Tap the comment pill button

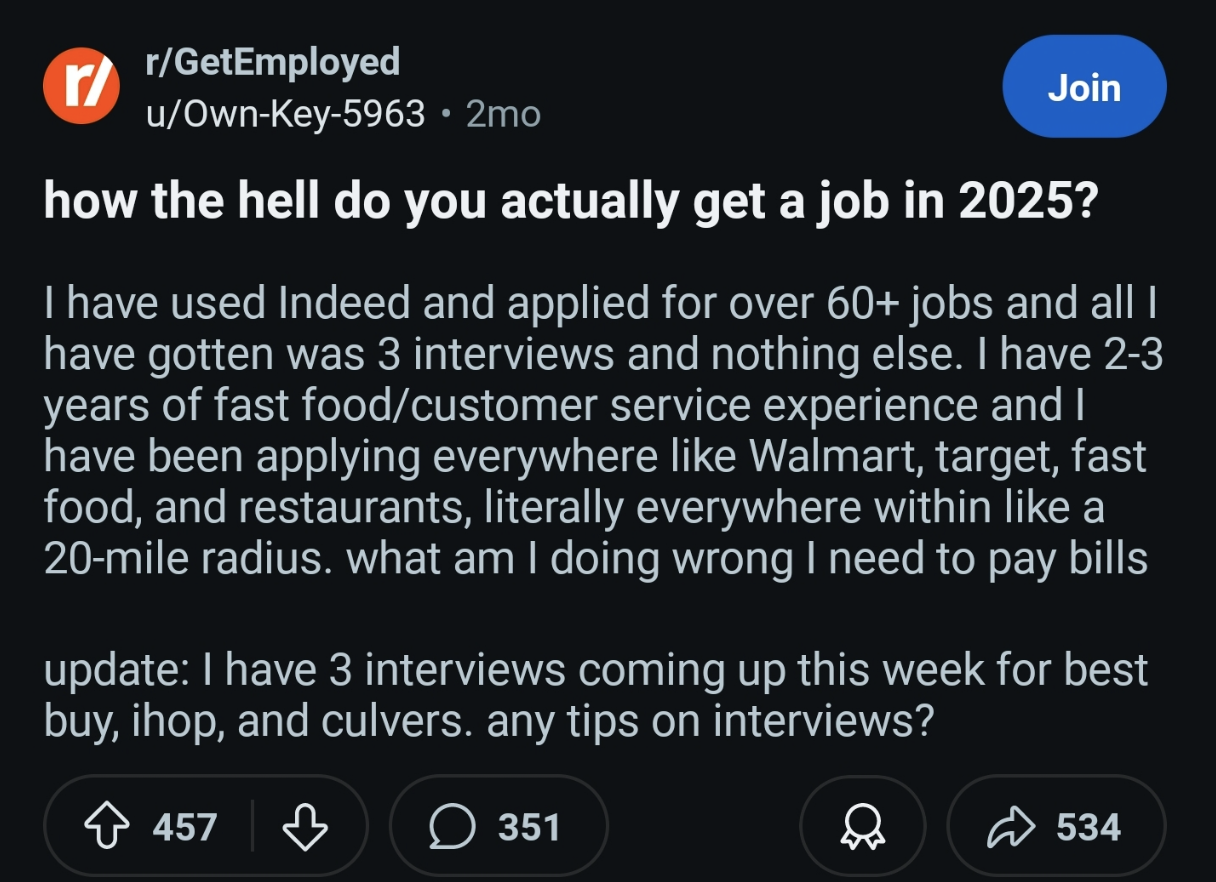point(496,826)
